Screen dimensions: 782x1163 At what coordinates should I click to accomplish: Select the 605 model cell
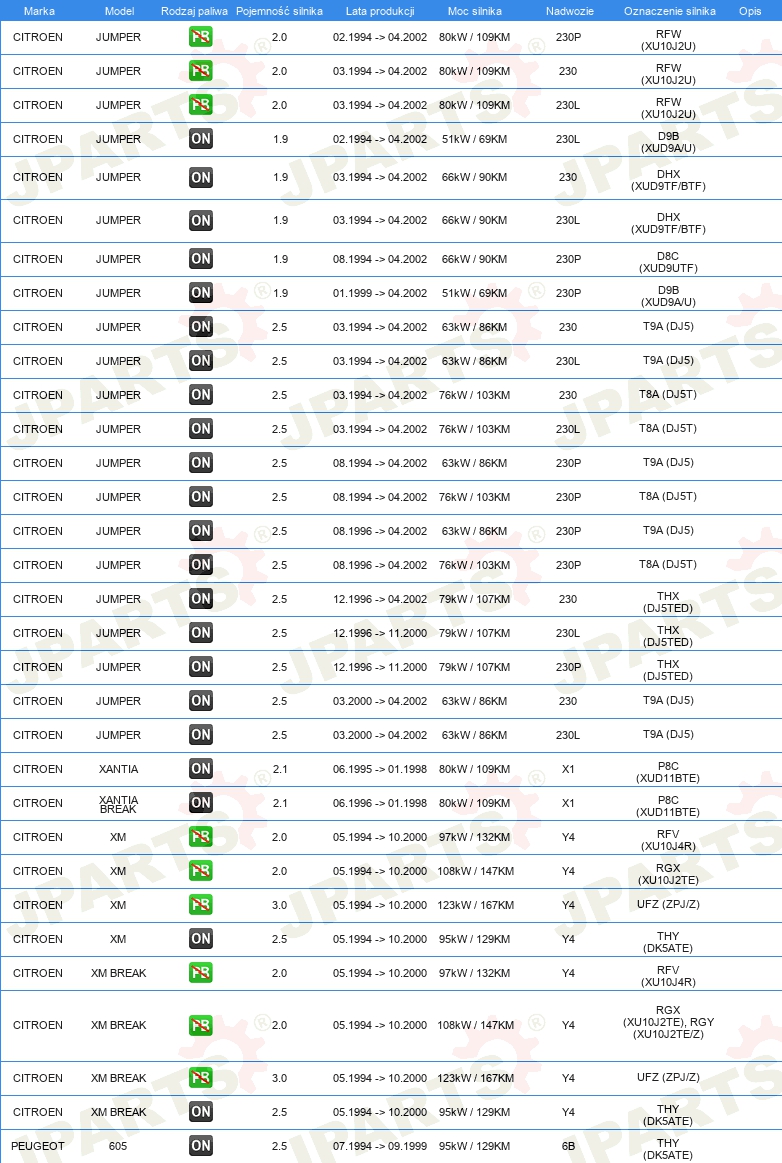[x=118, y=1146]
